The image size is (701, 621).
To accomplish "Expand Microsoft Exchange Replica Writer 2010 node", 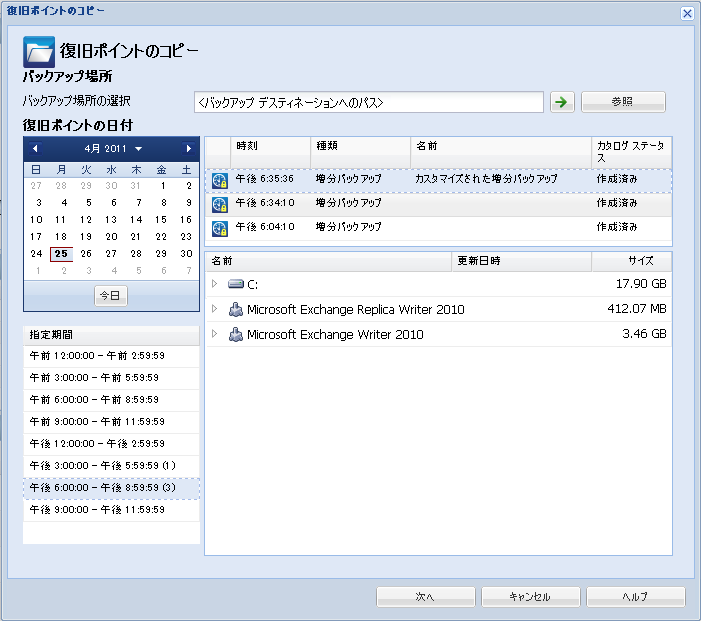I will (x=214, y=310).
